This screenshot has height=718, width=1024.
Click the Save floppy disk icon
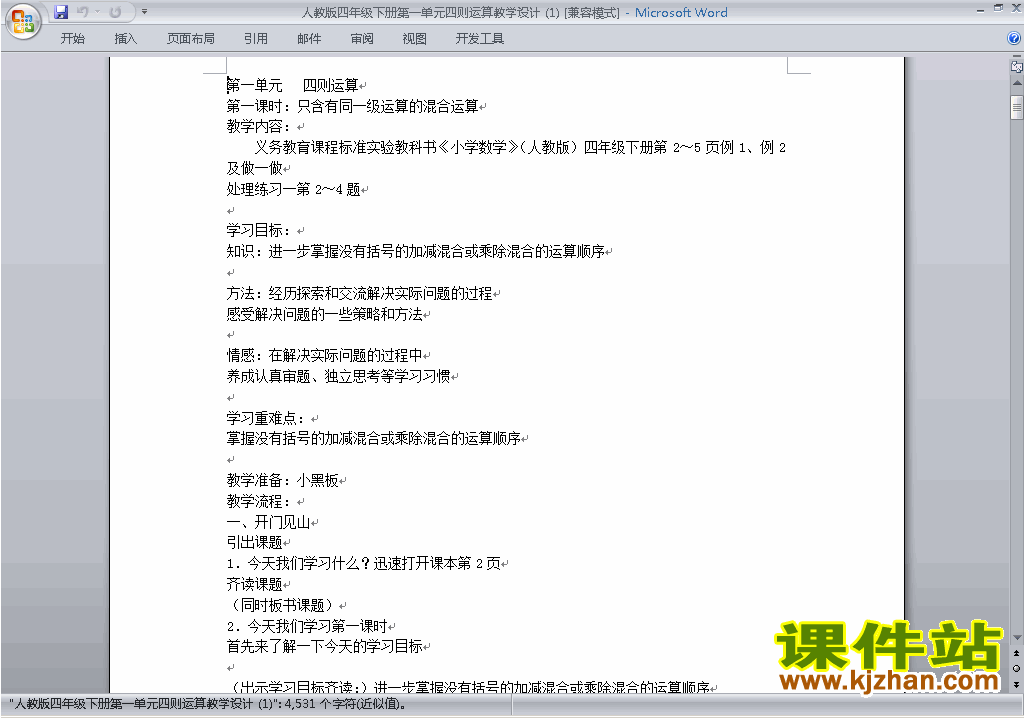[x=61, y=12]
